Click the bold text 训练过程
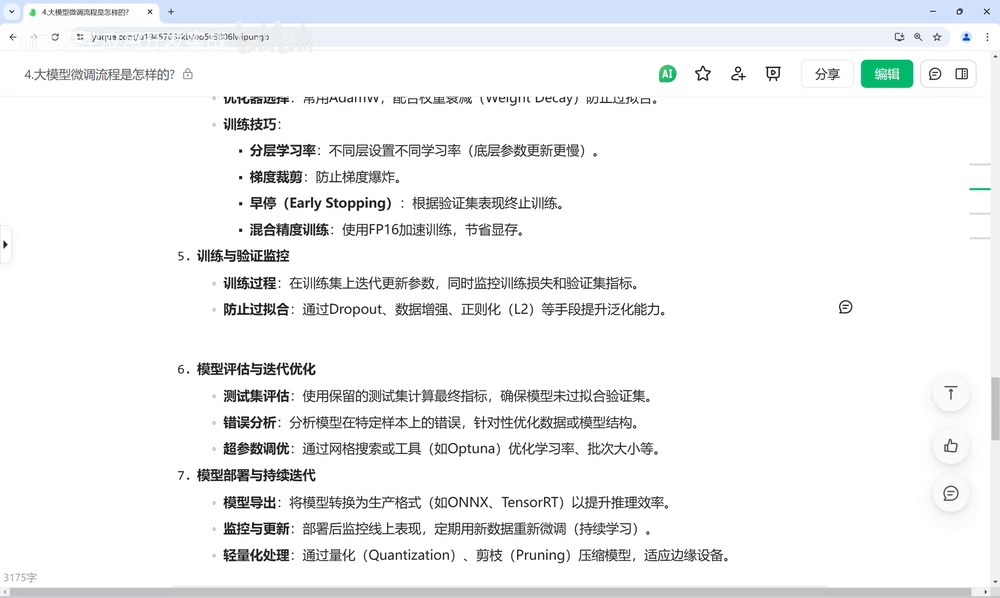 pyautogui.click(x=249, y=283)
